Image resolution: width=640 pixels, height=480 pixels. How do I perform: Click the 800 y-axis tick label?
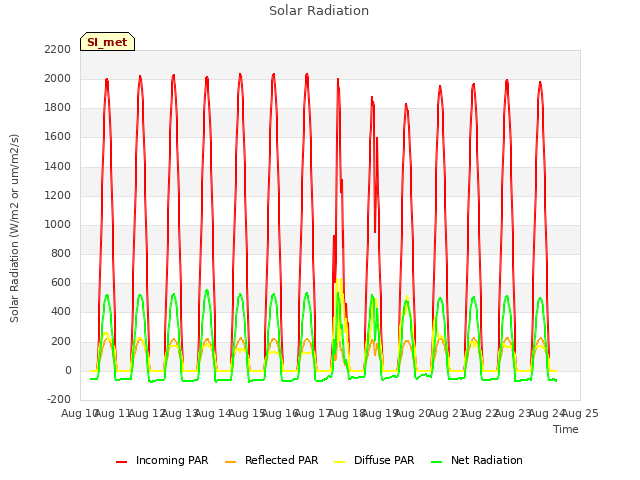point(61,253)
